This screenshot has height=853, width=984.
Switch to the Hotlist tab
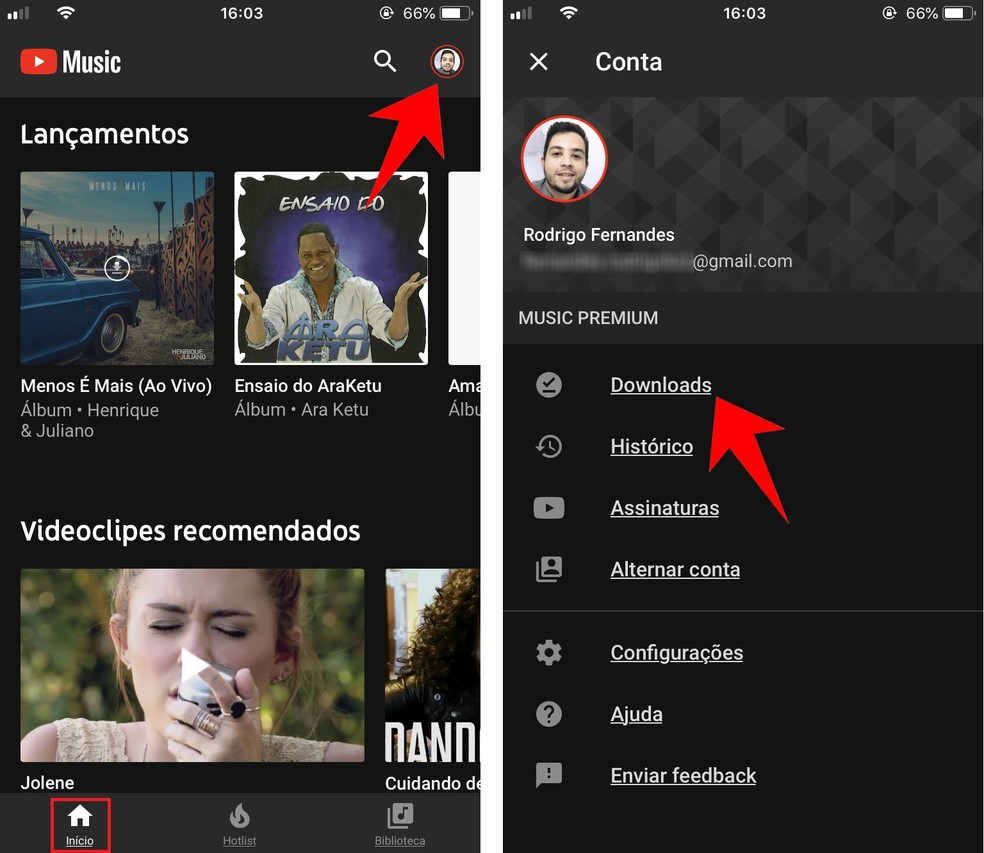pyautogui.click(x=239, y=825)
